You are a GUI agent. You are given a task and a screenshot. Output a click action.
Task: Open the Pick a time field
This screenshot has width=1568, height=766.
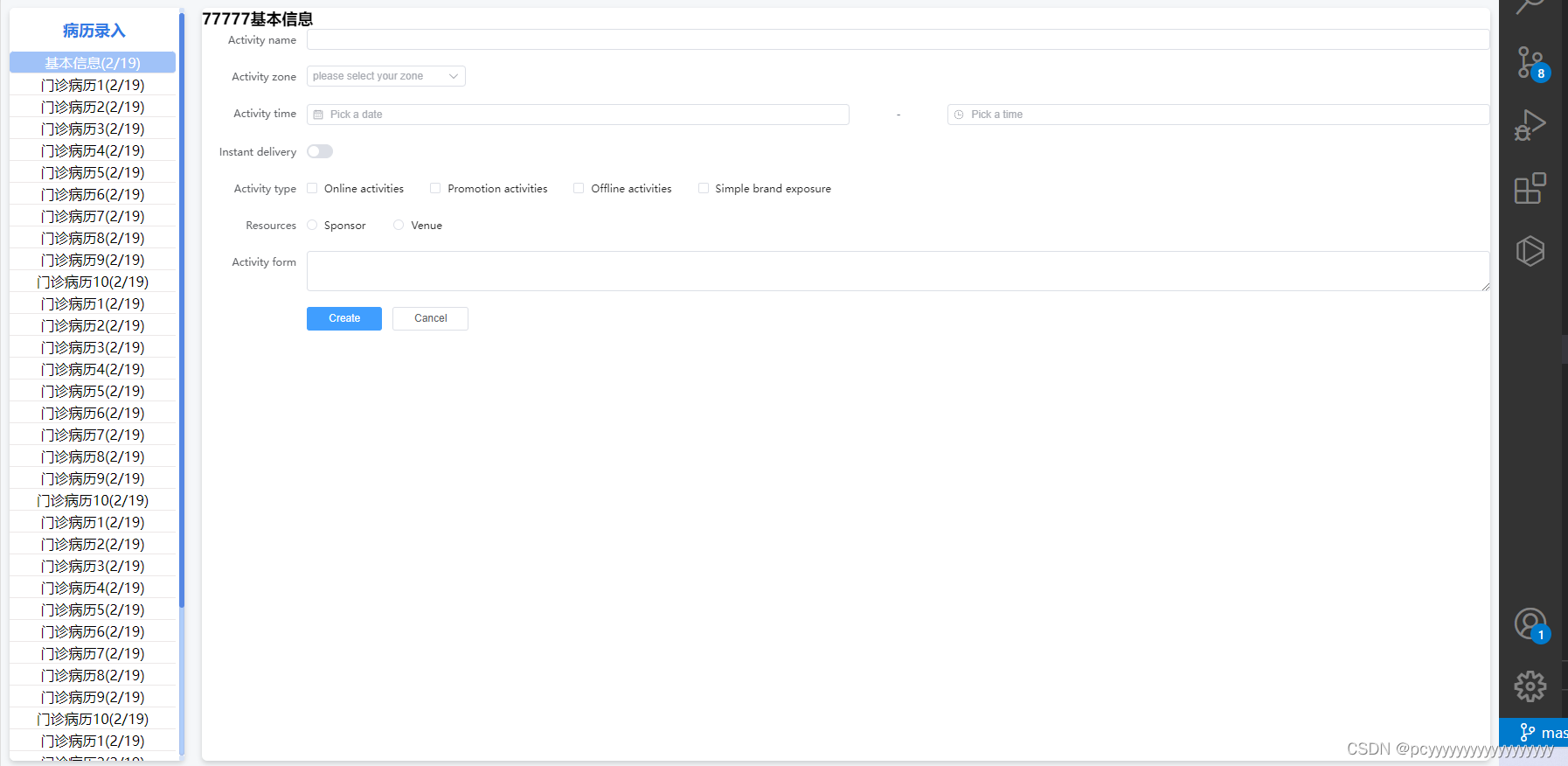point(1218,115)
